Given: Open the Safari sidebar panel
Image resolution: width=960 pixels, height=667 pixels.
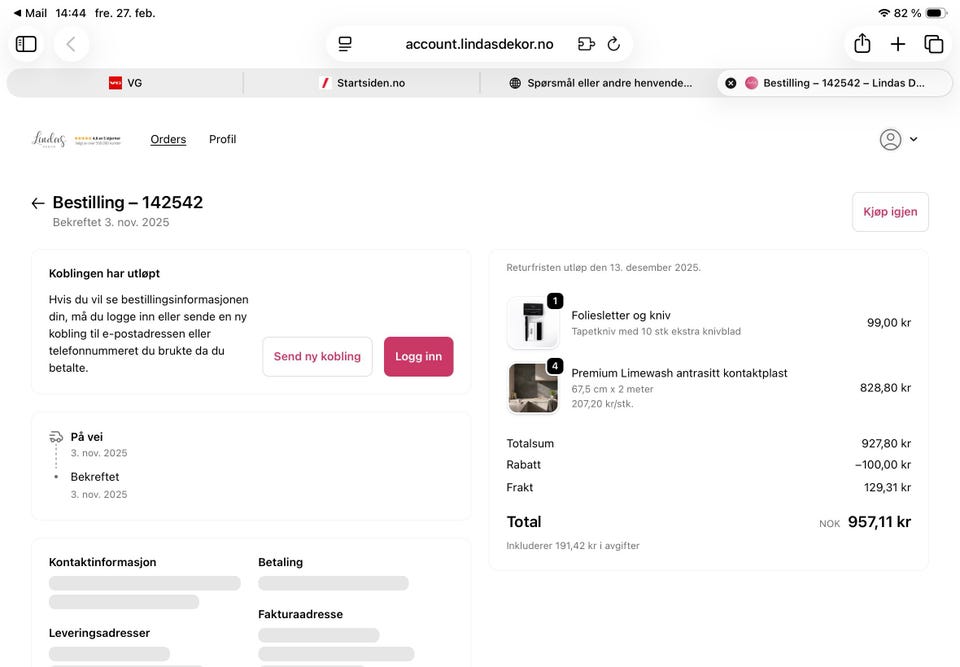Looking at the screenshot, I should point(26,43).
